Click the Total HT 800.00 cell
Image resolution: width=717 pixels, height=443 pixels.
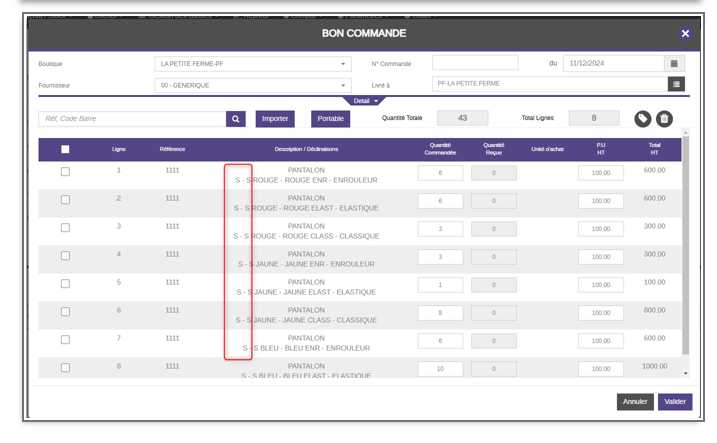click(x=654, y=310)
